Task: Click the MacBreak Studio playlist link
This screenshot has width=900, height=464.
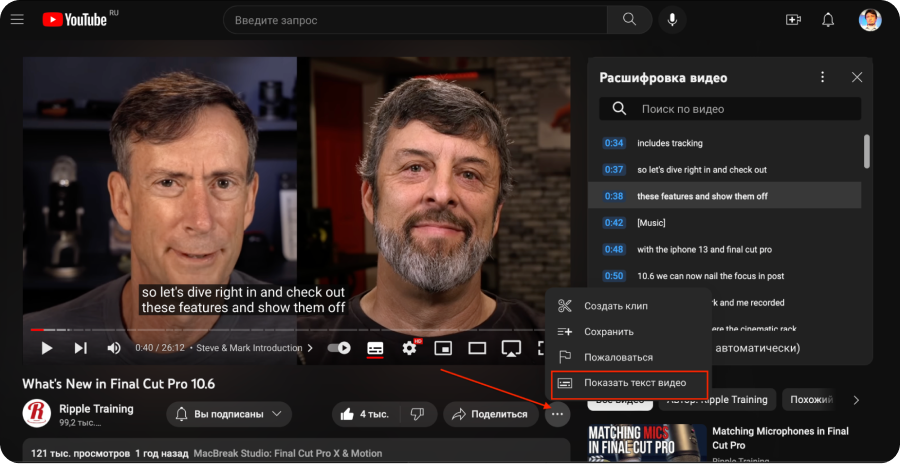Action: click(288, 453)
